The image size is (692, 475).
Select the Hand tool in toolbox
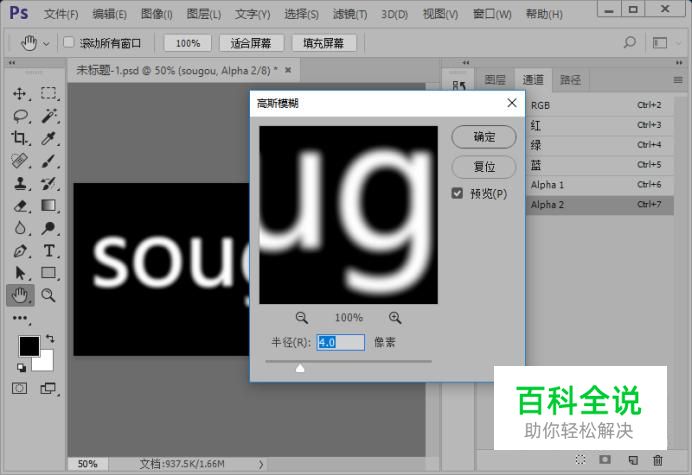pyautogui.click(x=20, y=295)
